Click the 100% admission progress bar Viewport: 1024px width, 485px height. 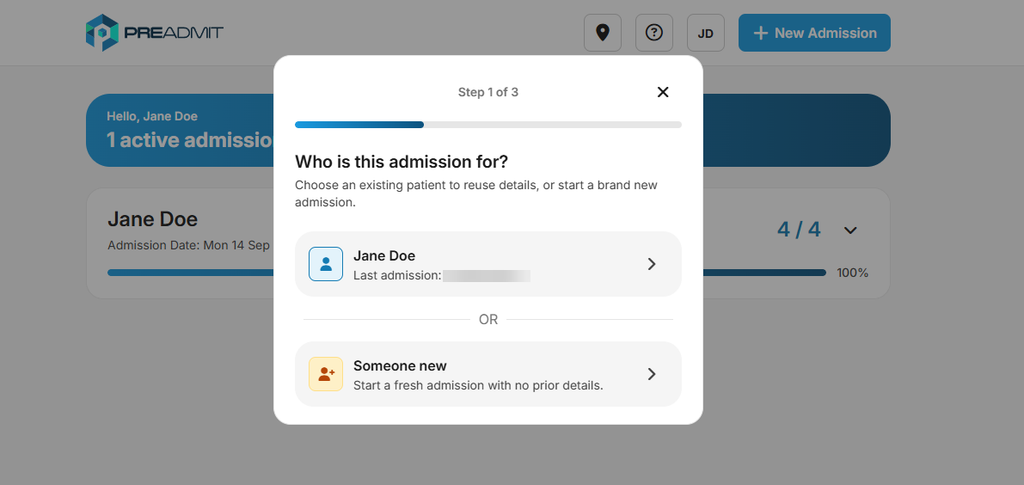(x=466, y=273)
